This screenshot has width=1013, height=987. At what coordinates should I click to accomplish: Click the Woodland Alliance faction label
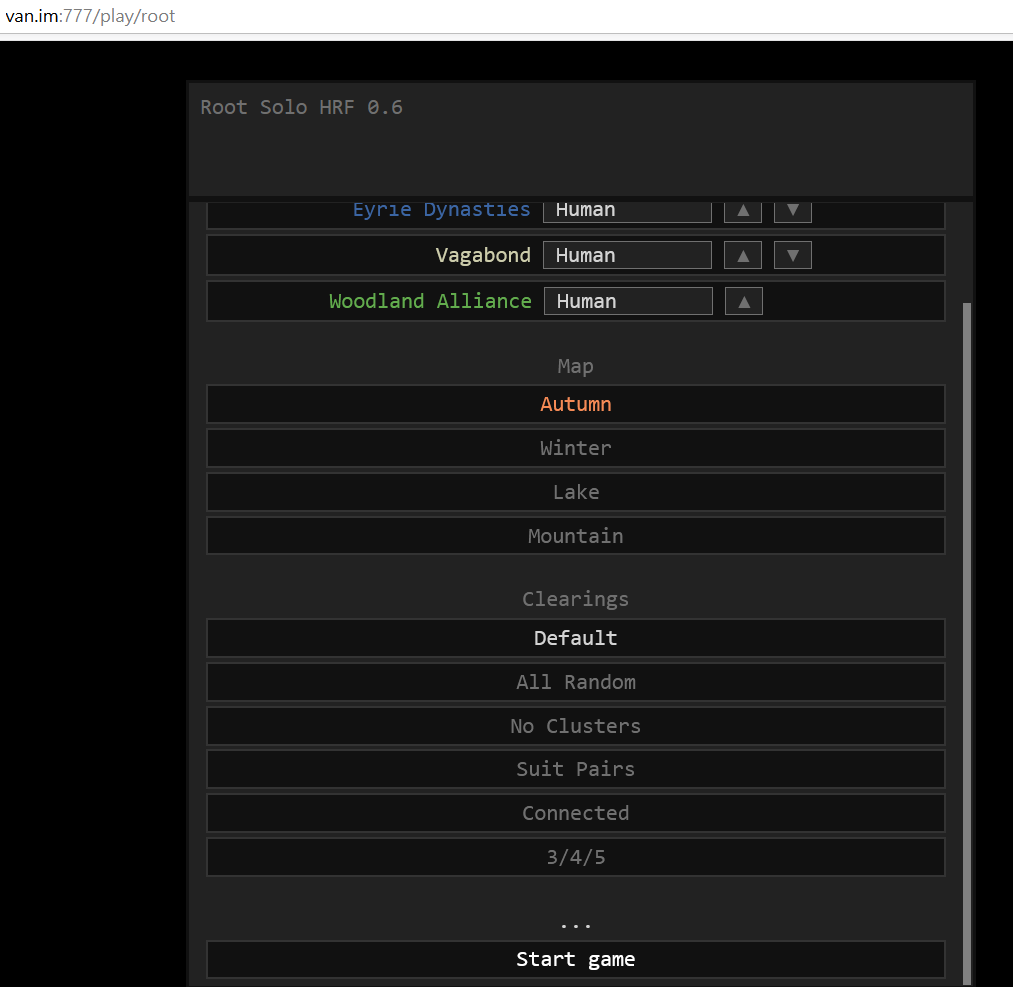point(430,301)
